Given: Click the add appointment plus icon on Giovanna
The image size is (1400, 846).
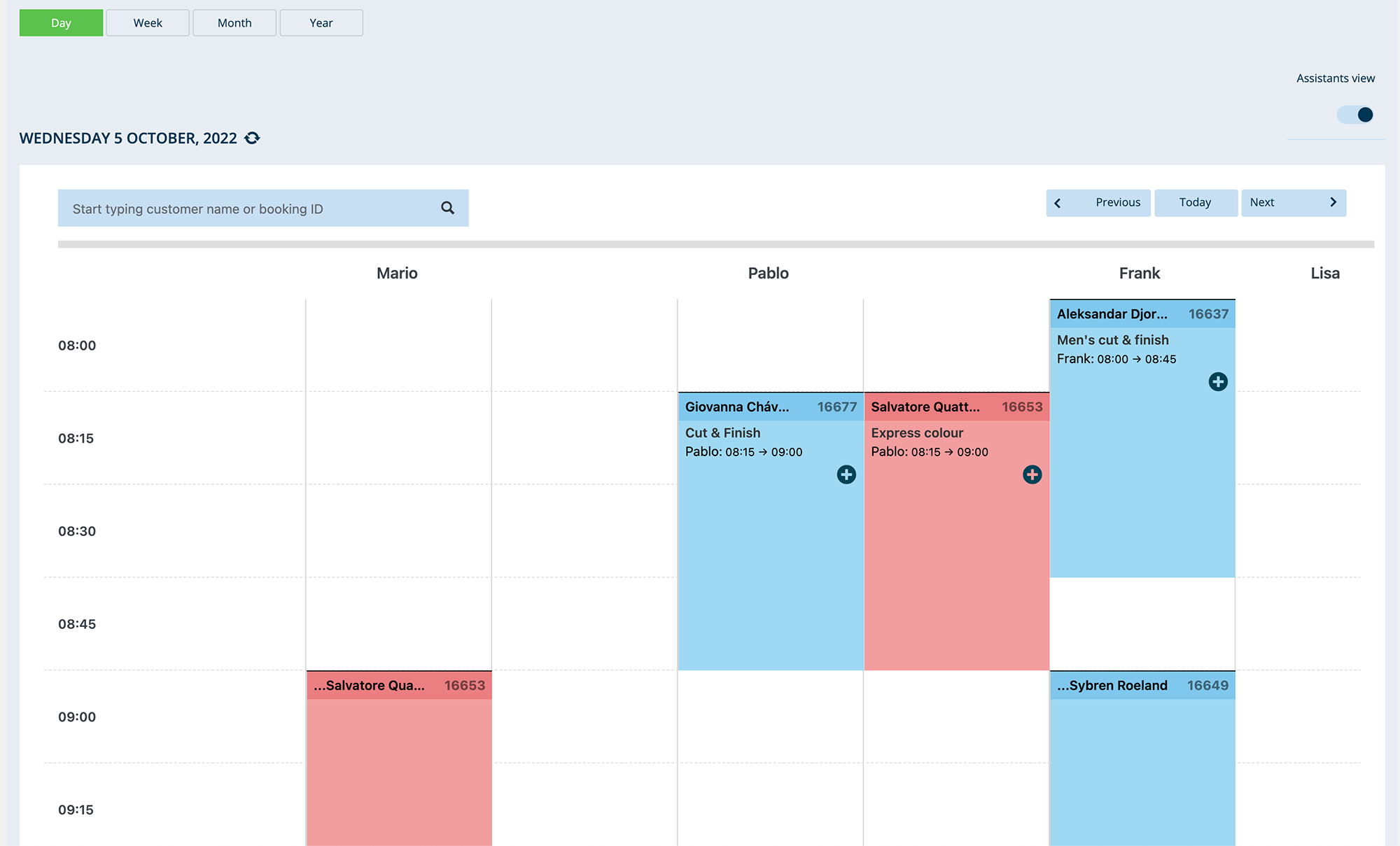Looking at the screenshot, I should coord(845,474).
